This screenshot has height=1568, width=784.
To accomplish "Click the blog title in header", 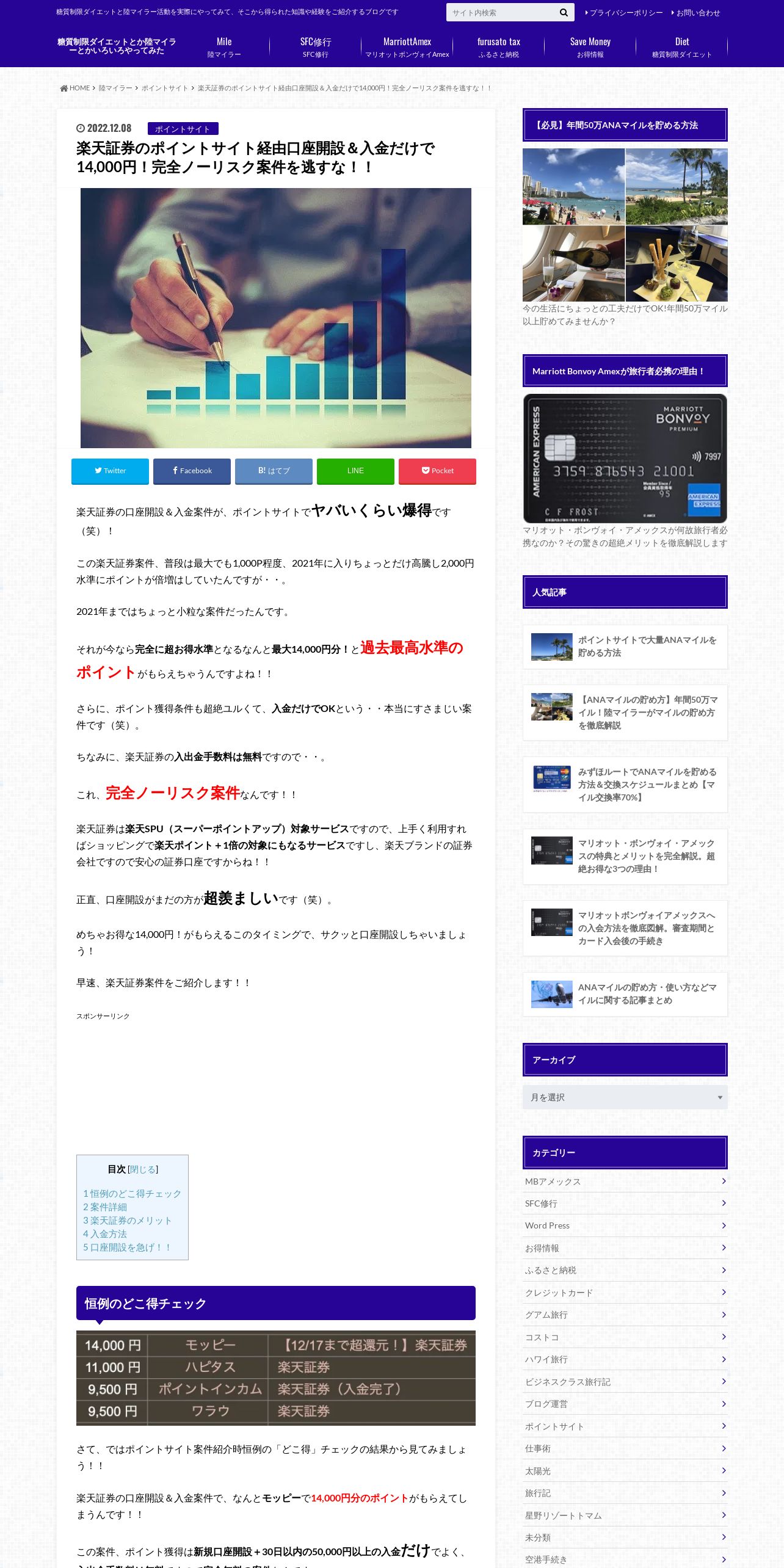I will [x=117, y=46].
